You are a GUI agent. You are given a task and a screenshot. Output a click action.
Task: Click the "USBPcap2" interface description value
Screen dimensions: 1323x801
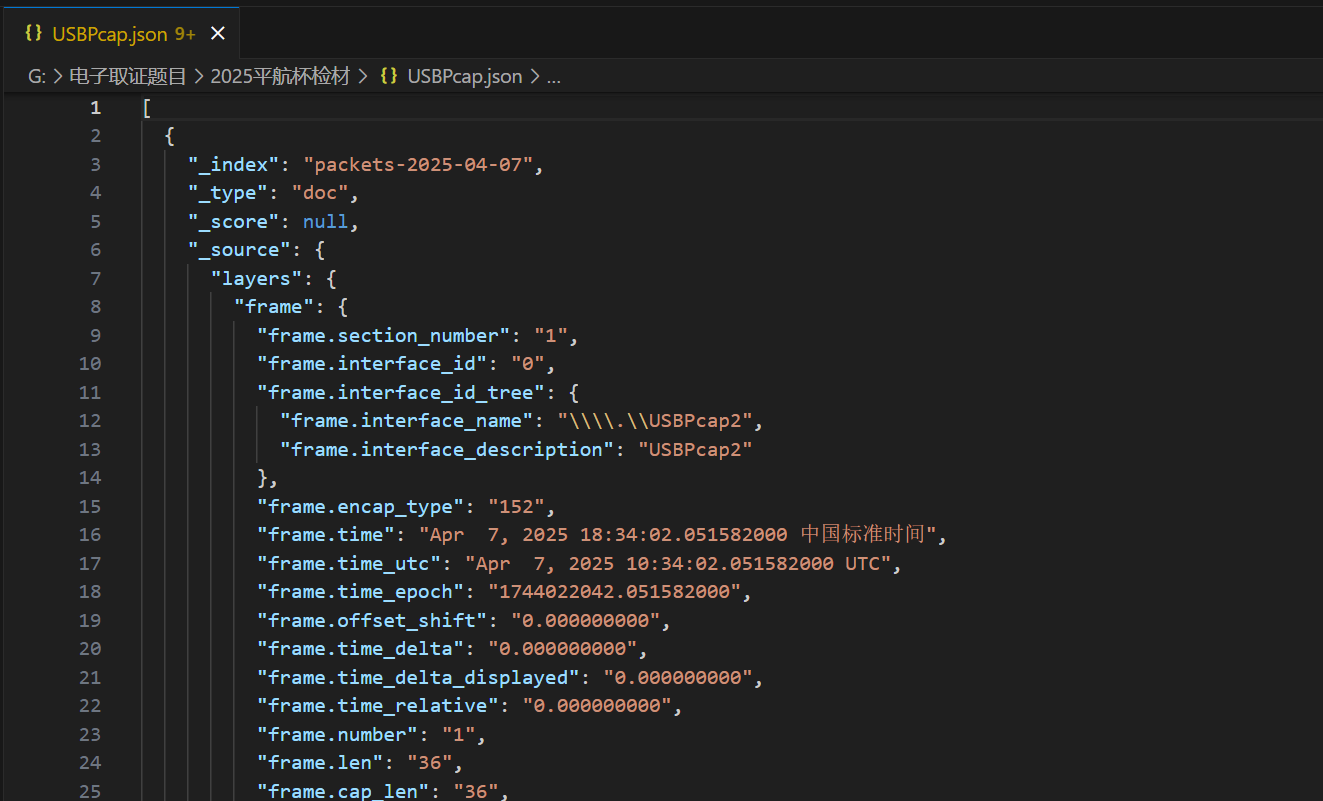point(695,449)
